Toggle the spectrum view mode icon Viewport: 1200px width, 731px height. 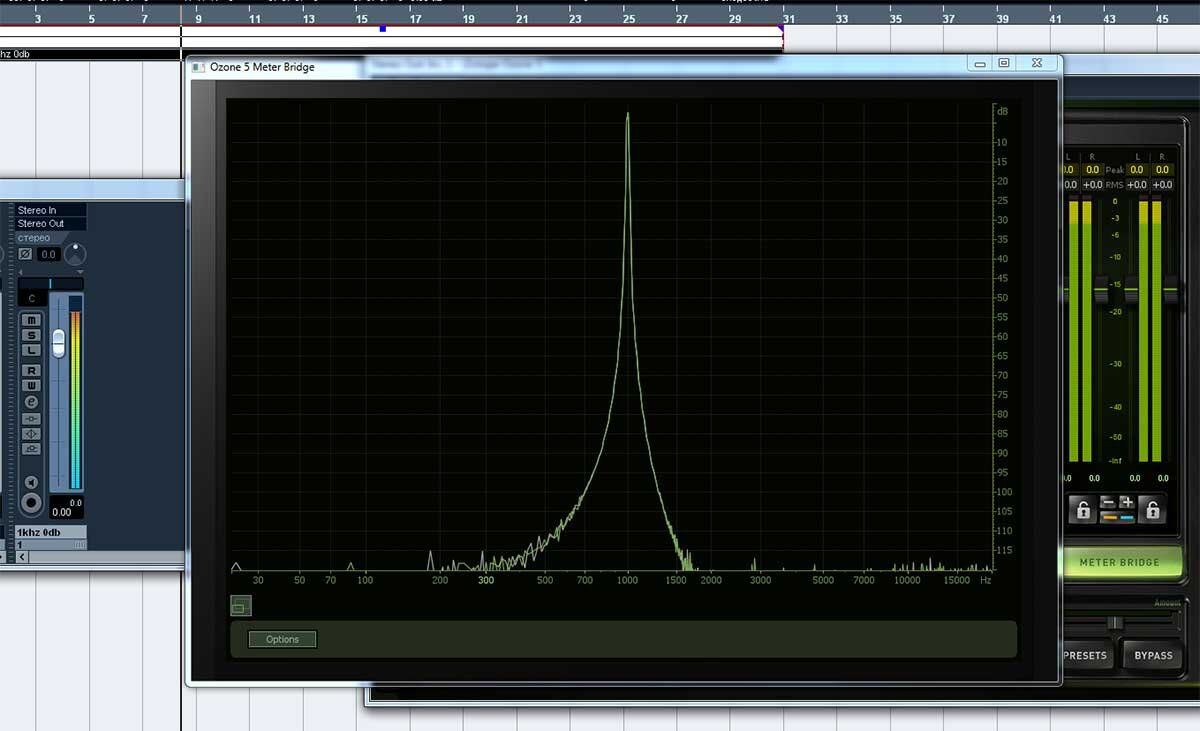[240, 605]
